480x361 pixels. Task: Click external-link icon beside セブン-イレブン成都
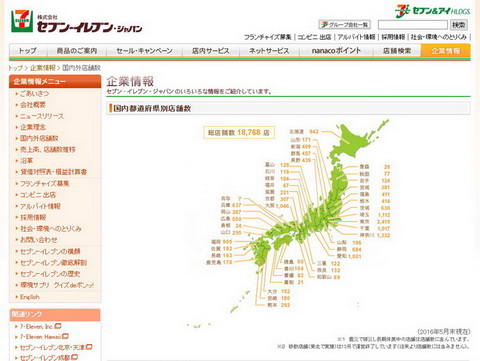pyautogui.click(x=75, y=357)
